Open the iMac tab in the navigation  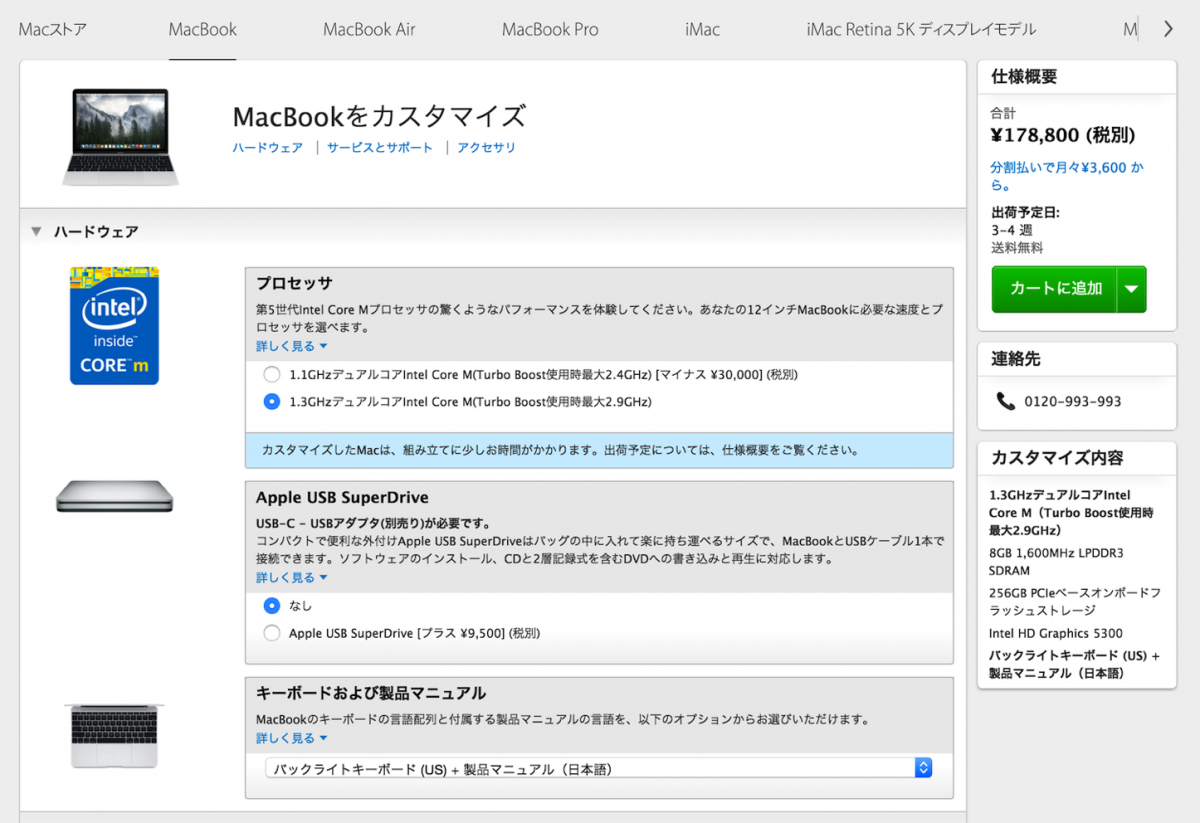coord(701,29)
